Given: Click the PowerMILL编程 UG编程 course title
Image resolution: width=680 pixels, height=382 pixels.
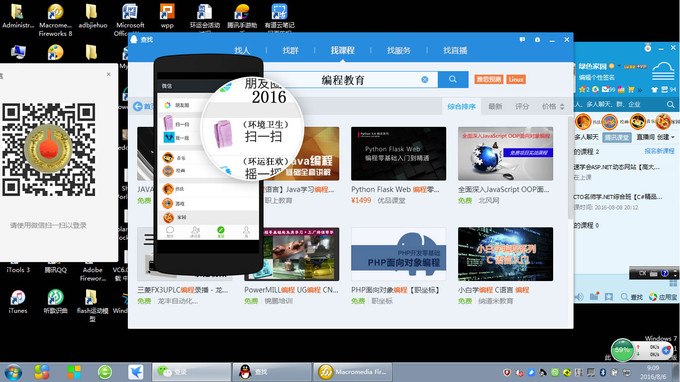Looking at the screenshot, I should coord(291,290).
